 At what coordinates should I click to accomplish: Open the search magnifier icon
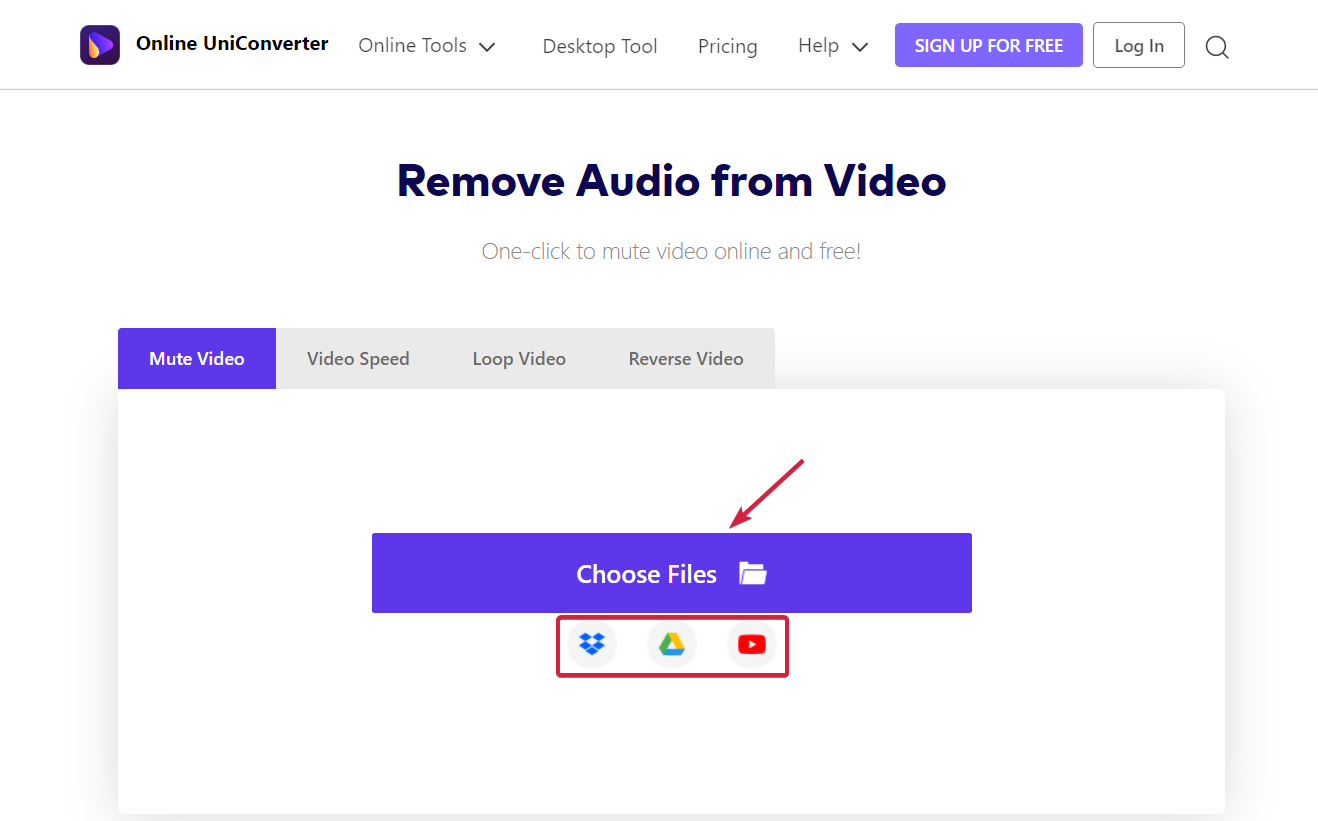click(x=1217, y=47)
